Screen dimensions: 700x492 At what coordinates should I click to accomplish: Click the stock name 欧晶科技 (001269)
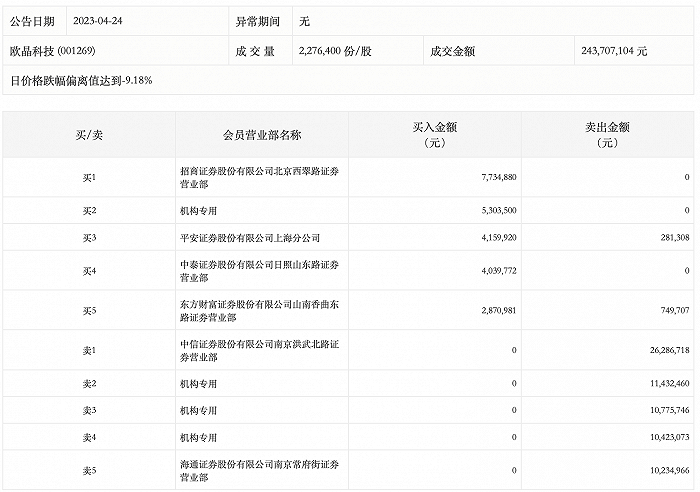click(53, 51)
